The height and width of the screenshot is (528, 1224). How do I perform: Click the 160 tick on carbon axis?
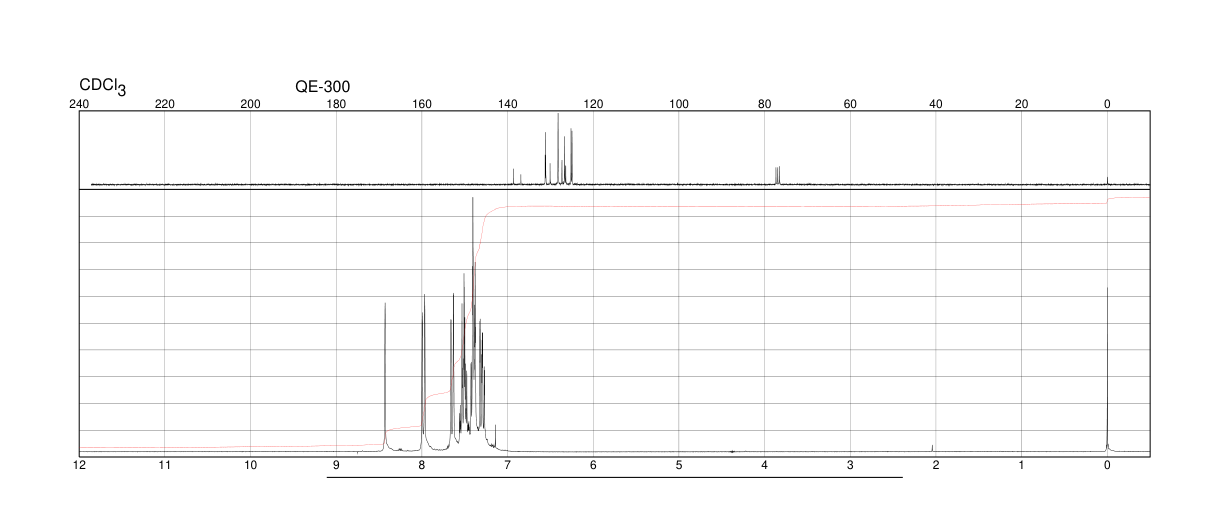point(422,104)
